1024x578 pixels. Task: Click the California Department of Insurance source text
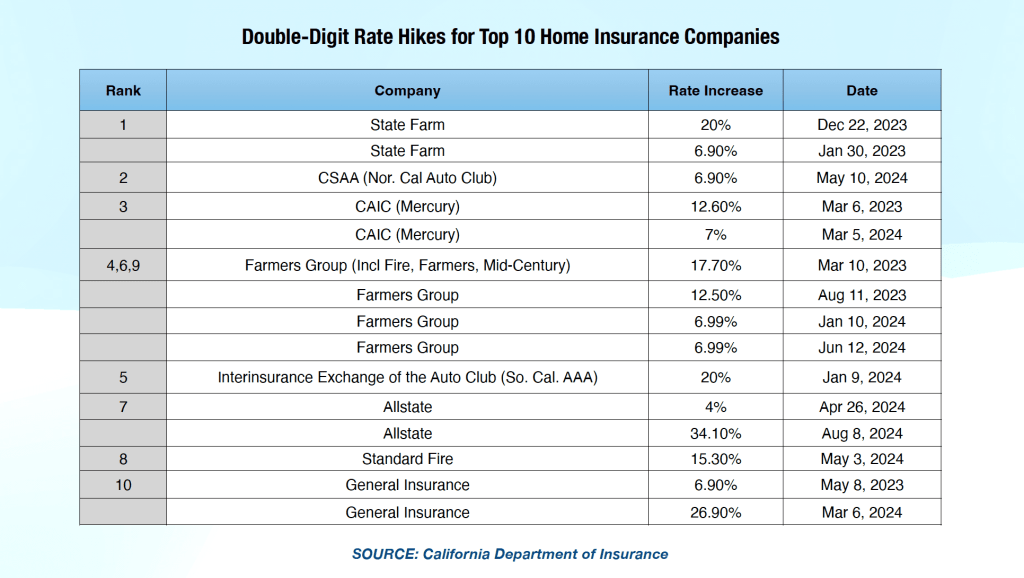point(510,553)
